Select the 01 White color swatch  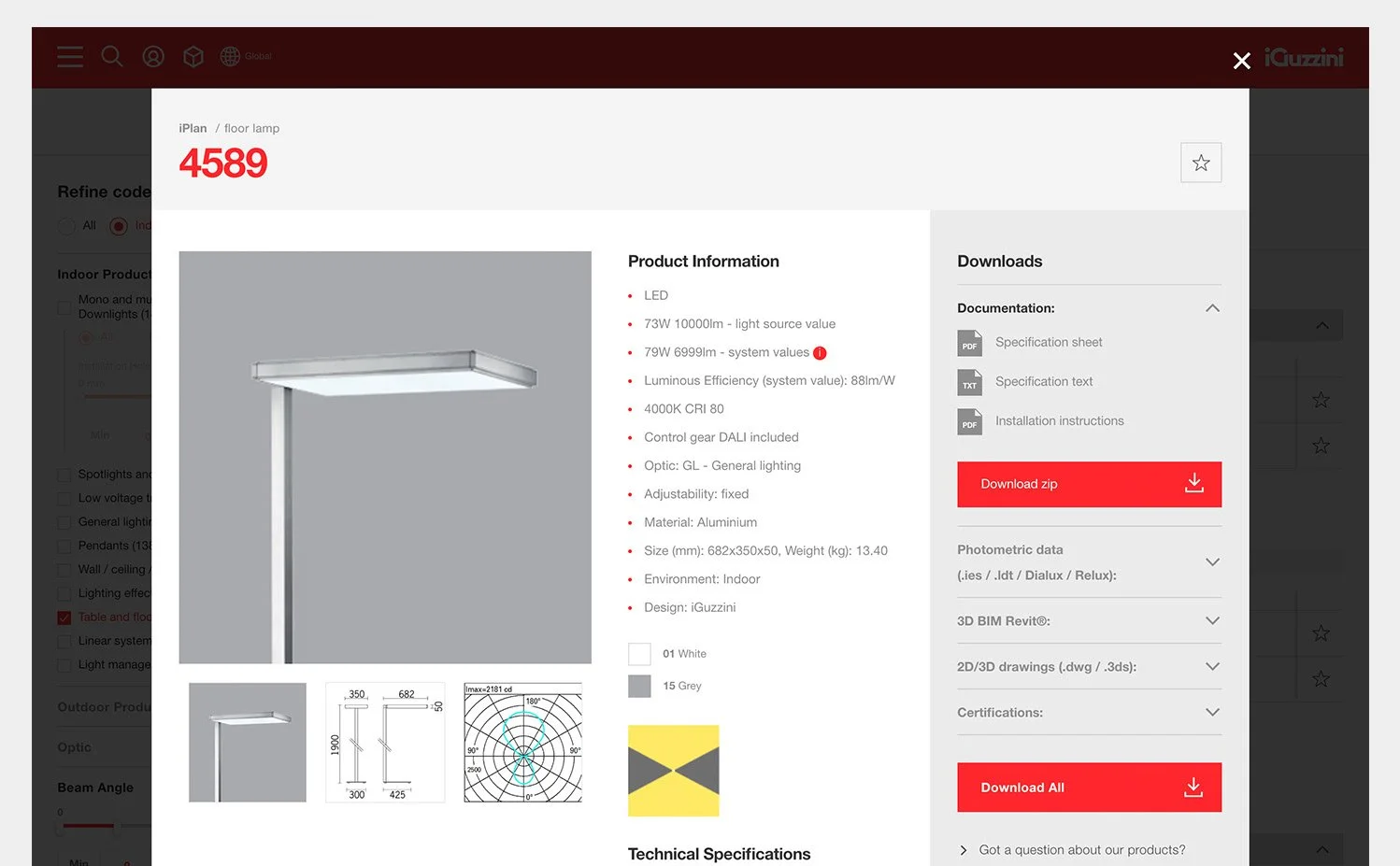(x=639, y=654)
